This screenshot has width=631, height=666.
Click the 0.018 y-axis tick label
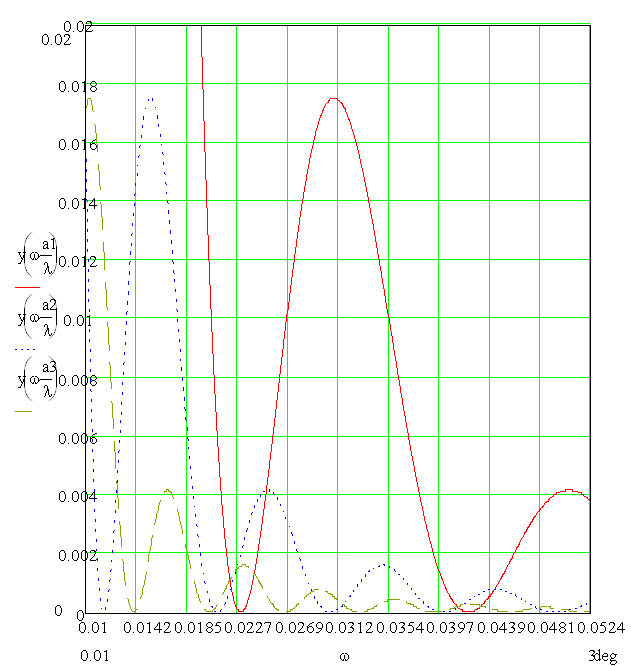point(67,87)
